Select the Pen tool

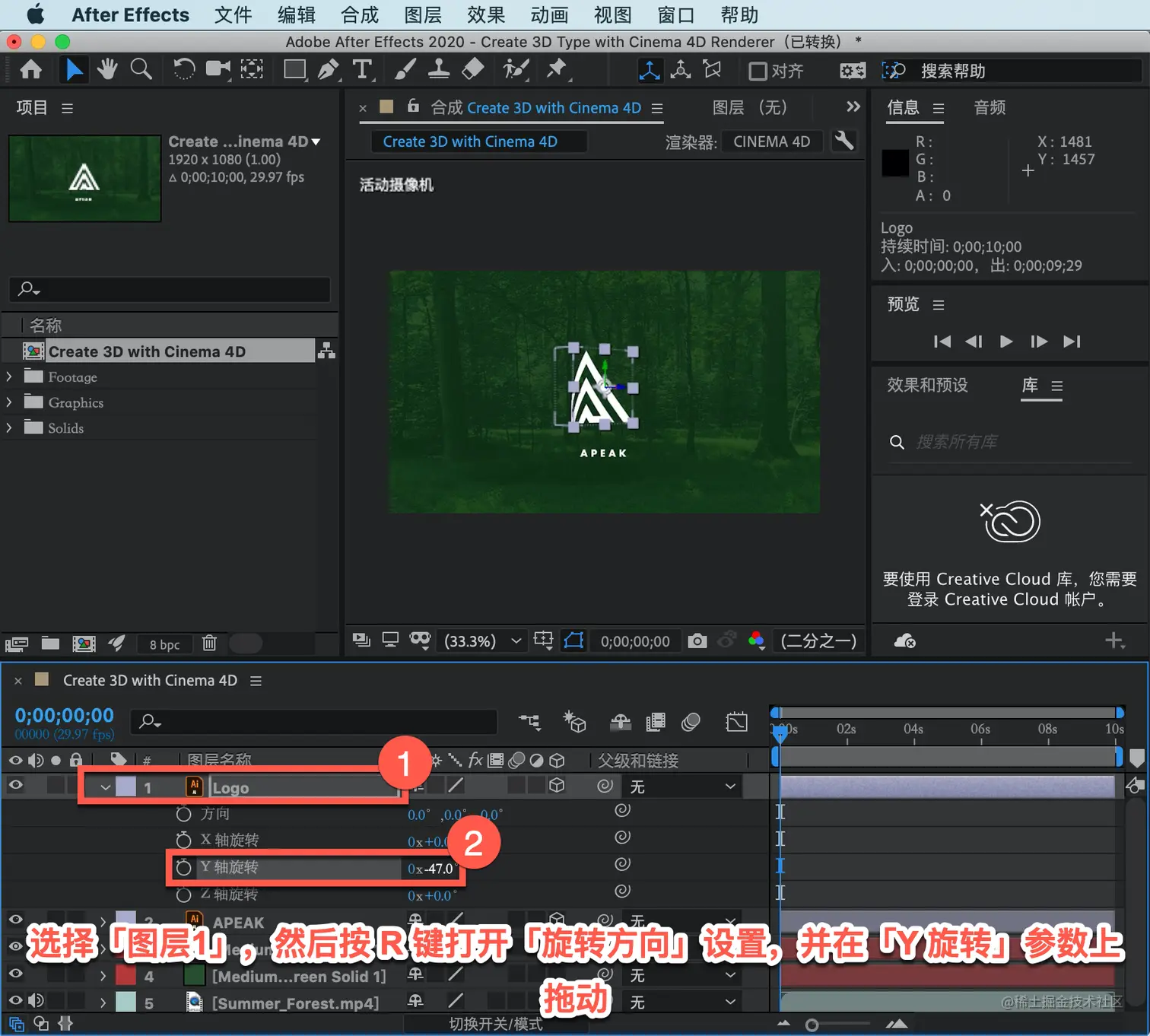click(329, 70)
